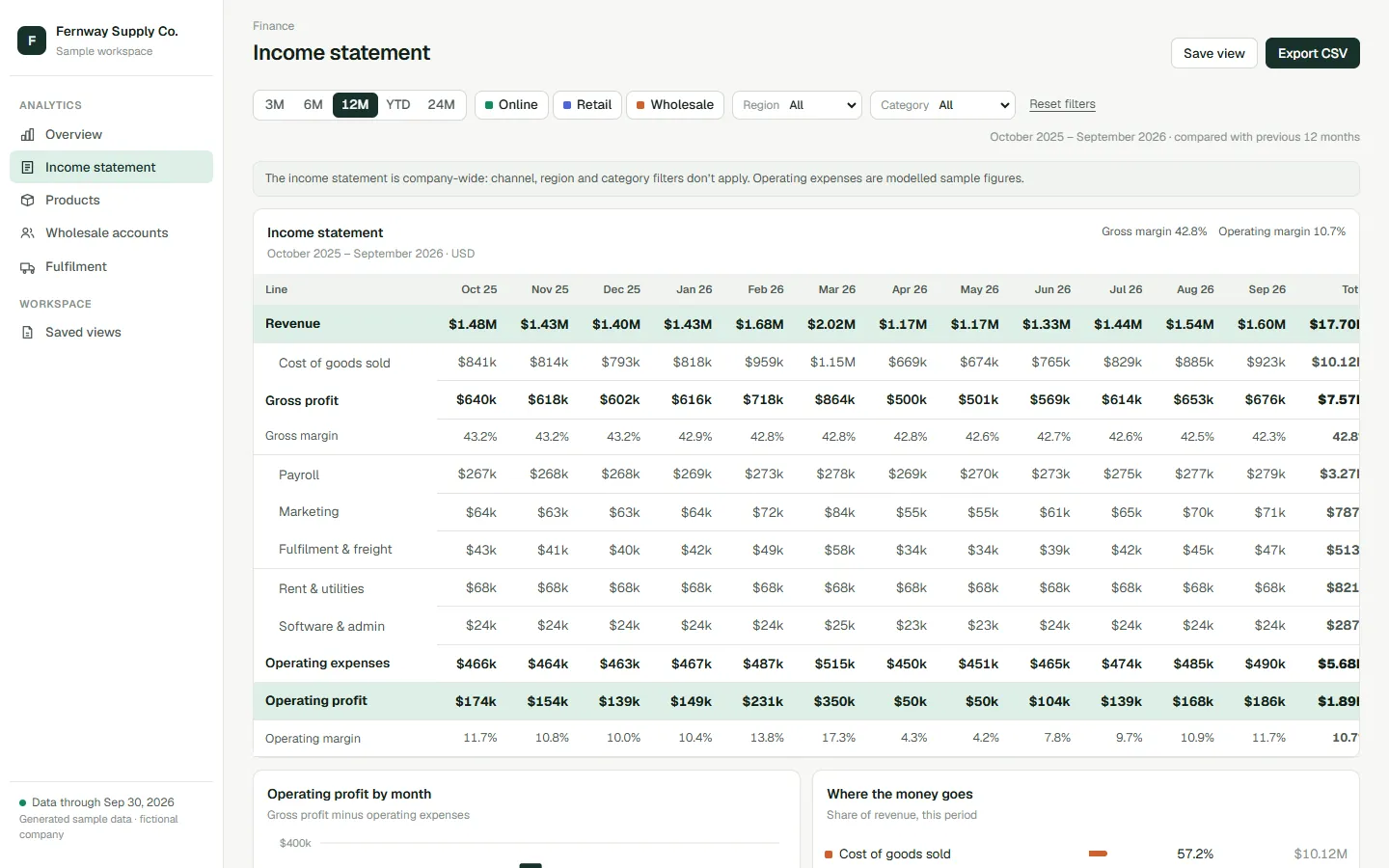The image size is (1389, 868).
Task: Click the Revenue row label
Action: 292,324
